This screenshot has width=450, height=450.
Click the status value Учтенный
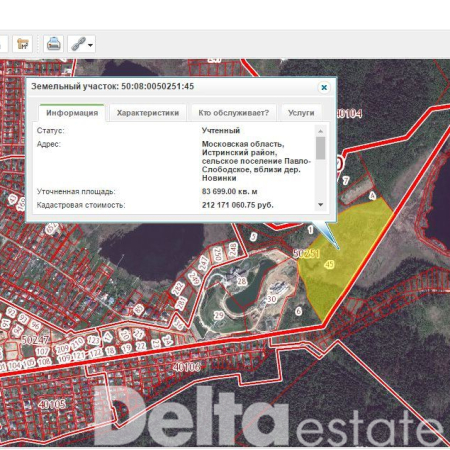(x=221, y=131)
